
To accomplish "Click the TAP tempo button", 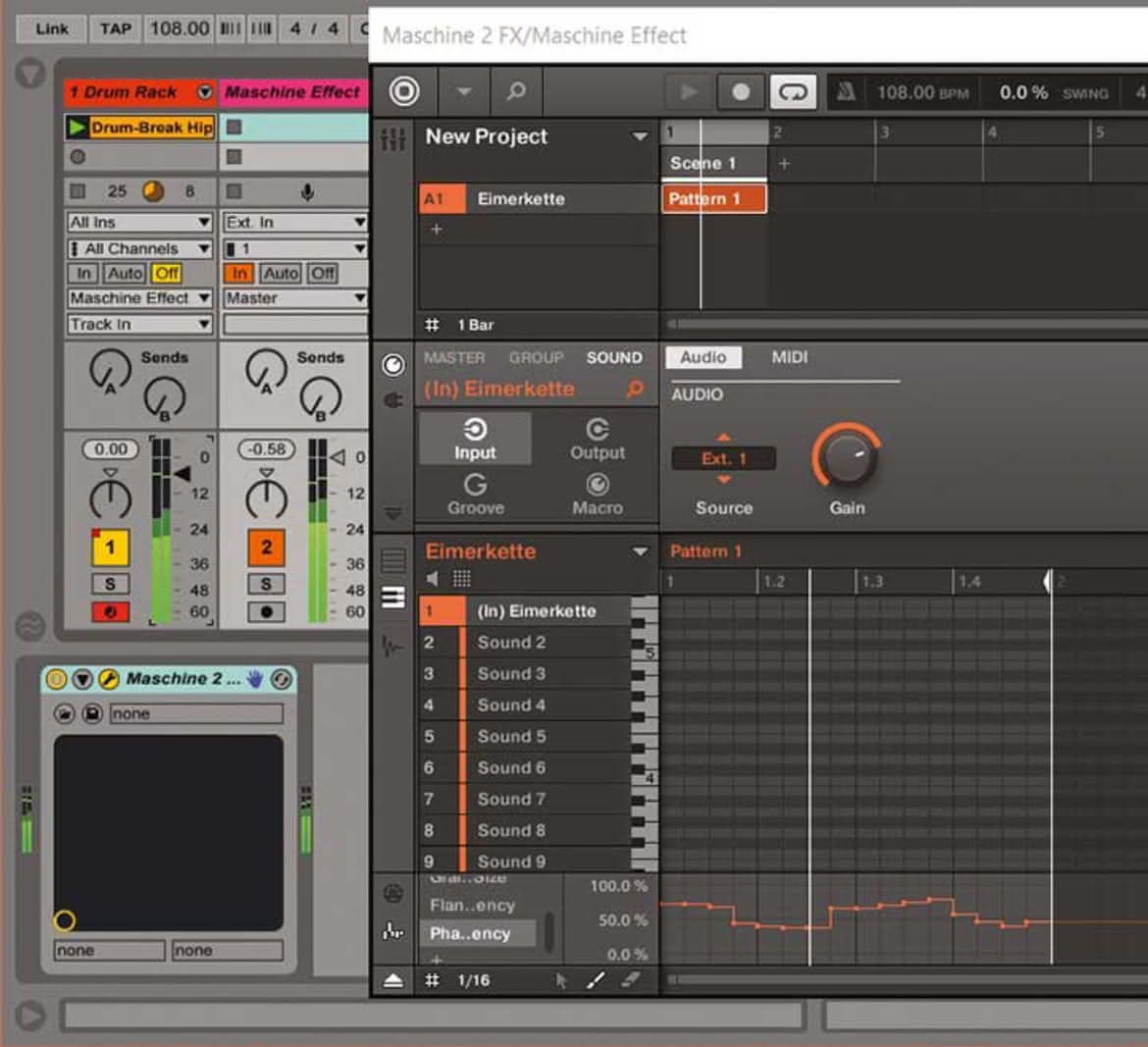I will click(x=116, y=28).
